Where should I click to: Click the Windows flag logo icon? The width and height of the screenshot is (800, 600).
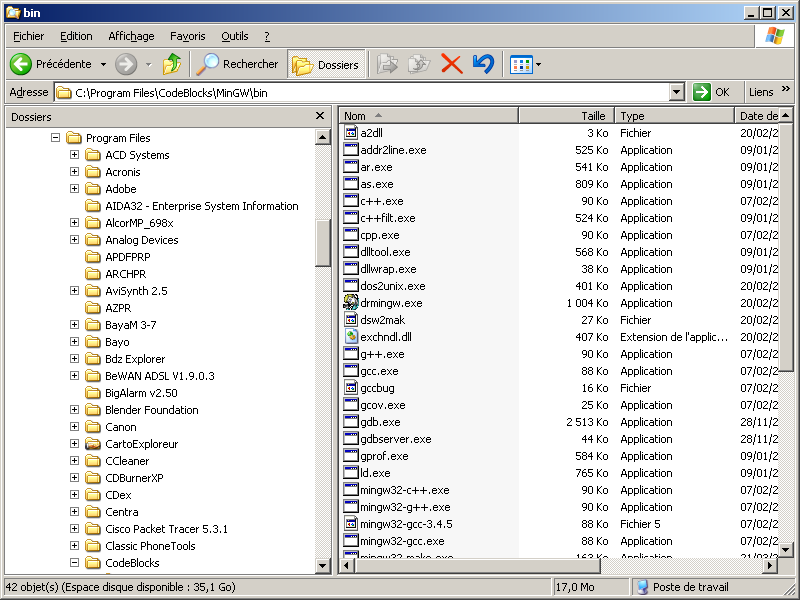tap(774, 36)
